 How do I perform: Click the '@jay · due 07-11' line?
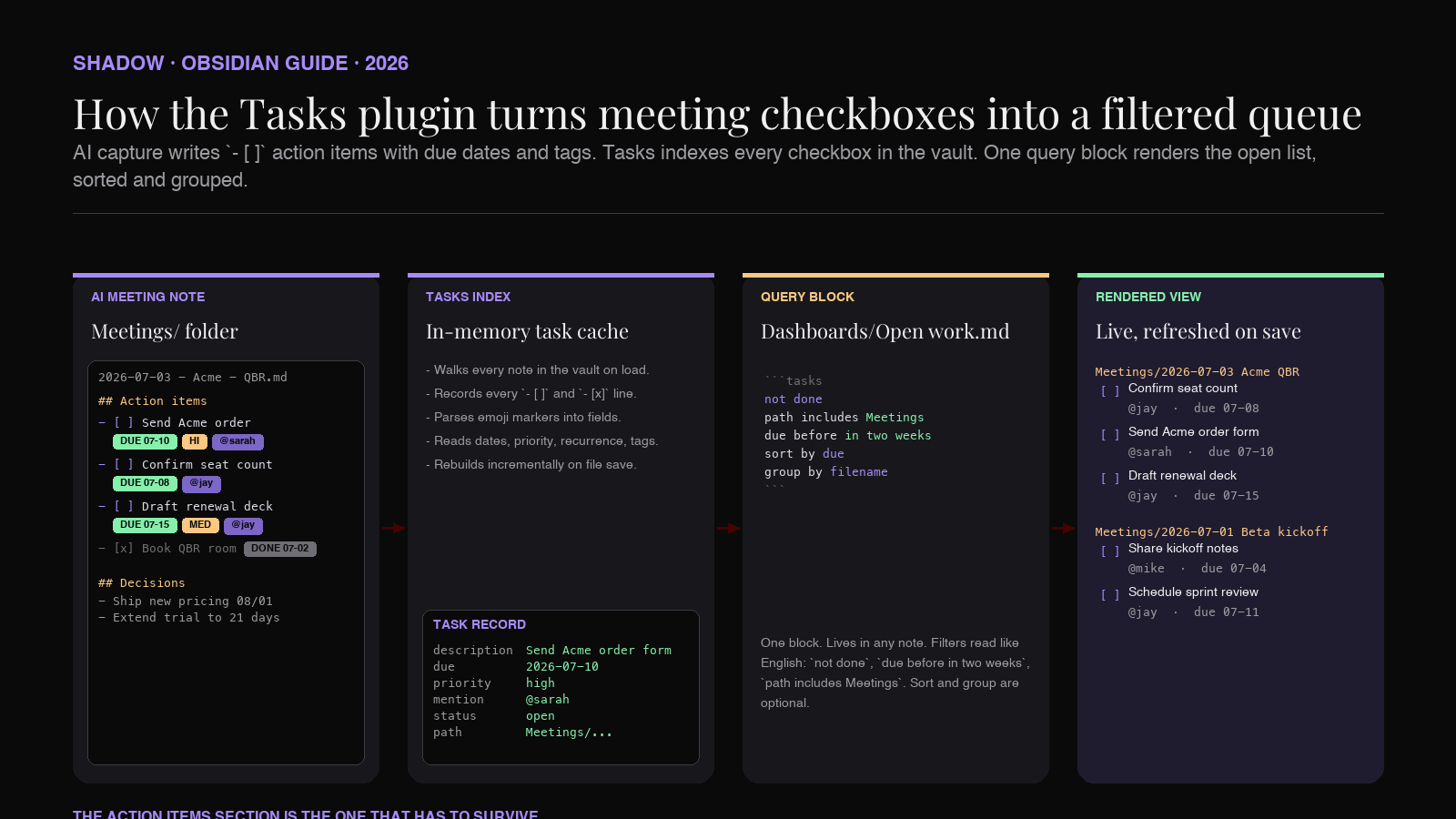pyautogui.click(x=1194, y=612)
